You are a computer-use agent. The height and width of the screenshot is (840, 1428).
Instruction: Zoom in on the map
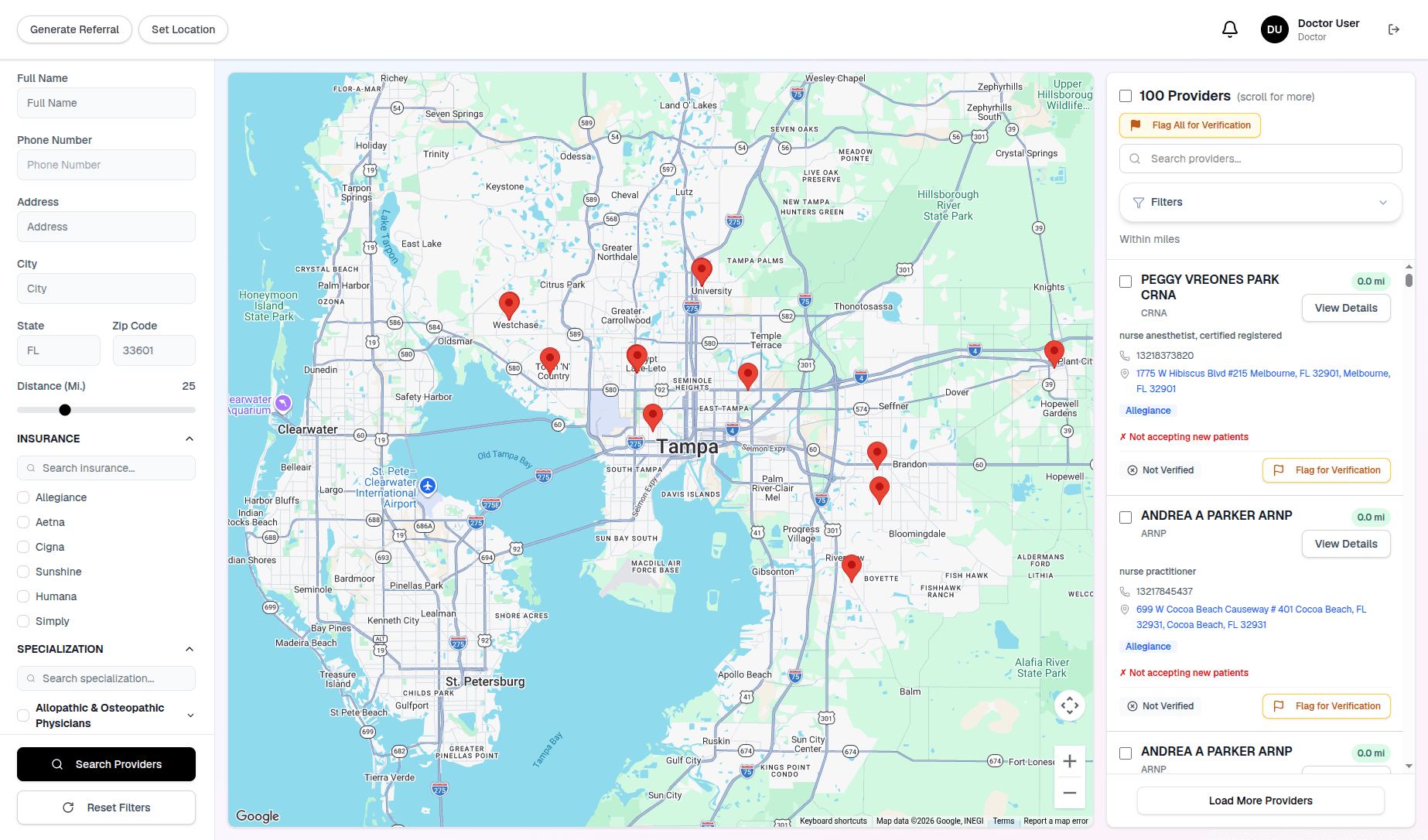(x=1070, y=761)
